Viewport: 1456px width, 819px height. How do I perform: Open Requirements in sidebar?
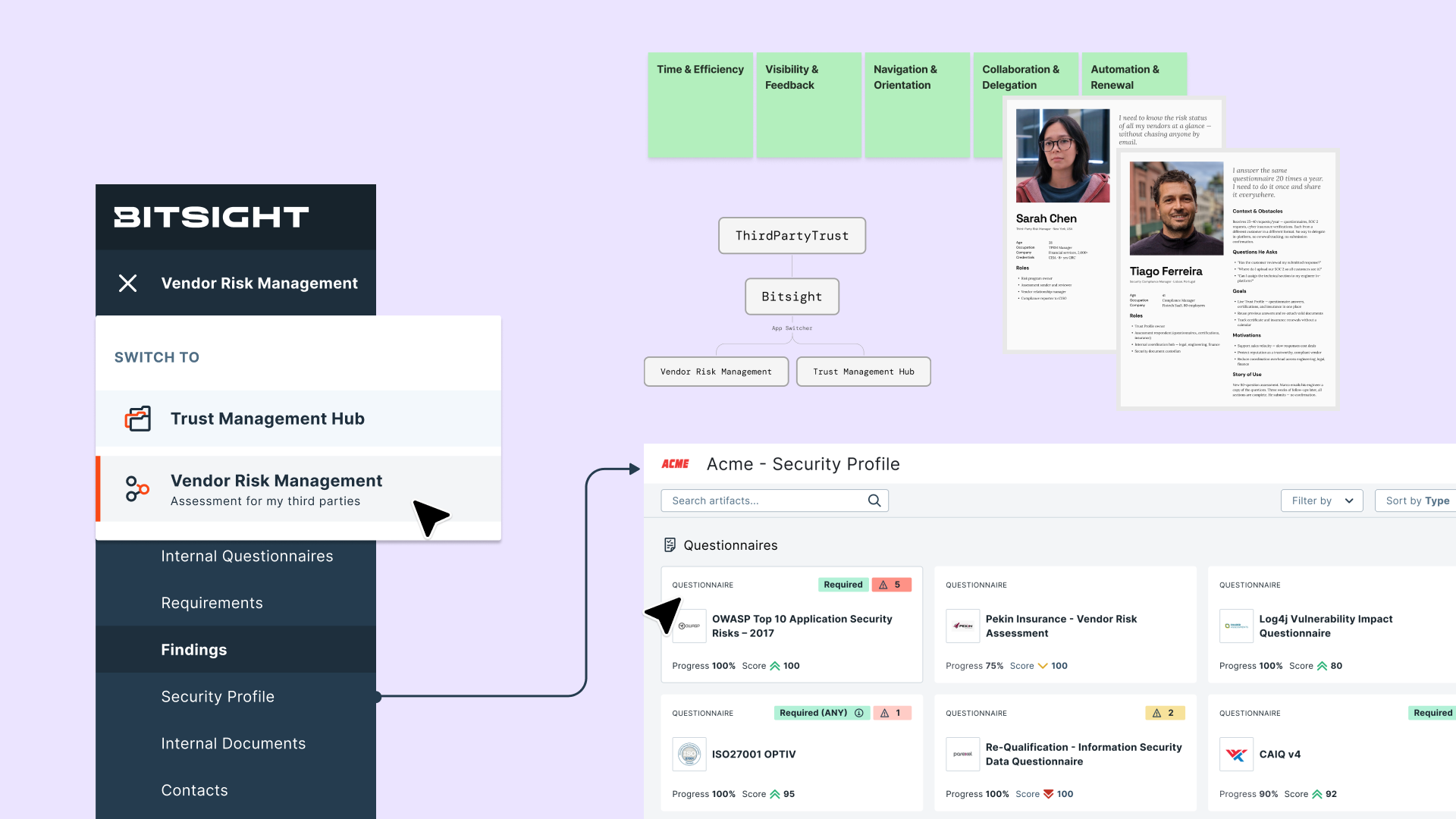point(212,603)
